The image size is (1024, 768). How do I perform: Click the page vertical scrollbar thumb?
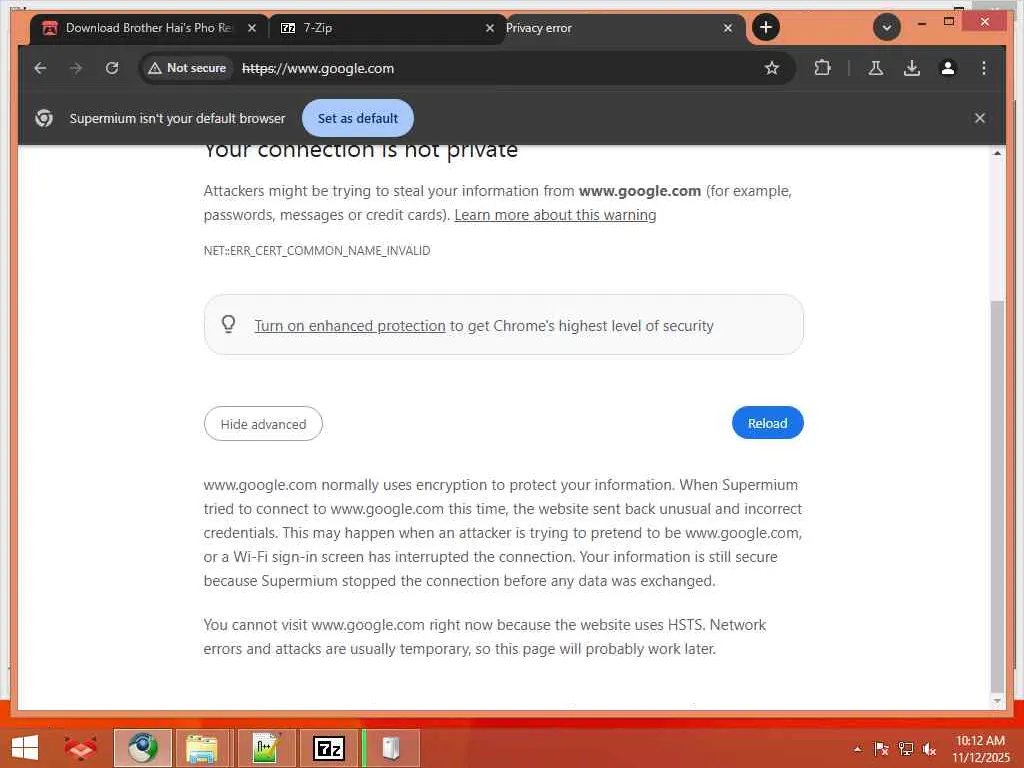tap(997, 496)
